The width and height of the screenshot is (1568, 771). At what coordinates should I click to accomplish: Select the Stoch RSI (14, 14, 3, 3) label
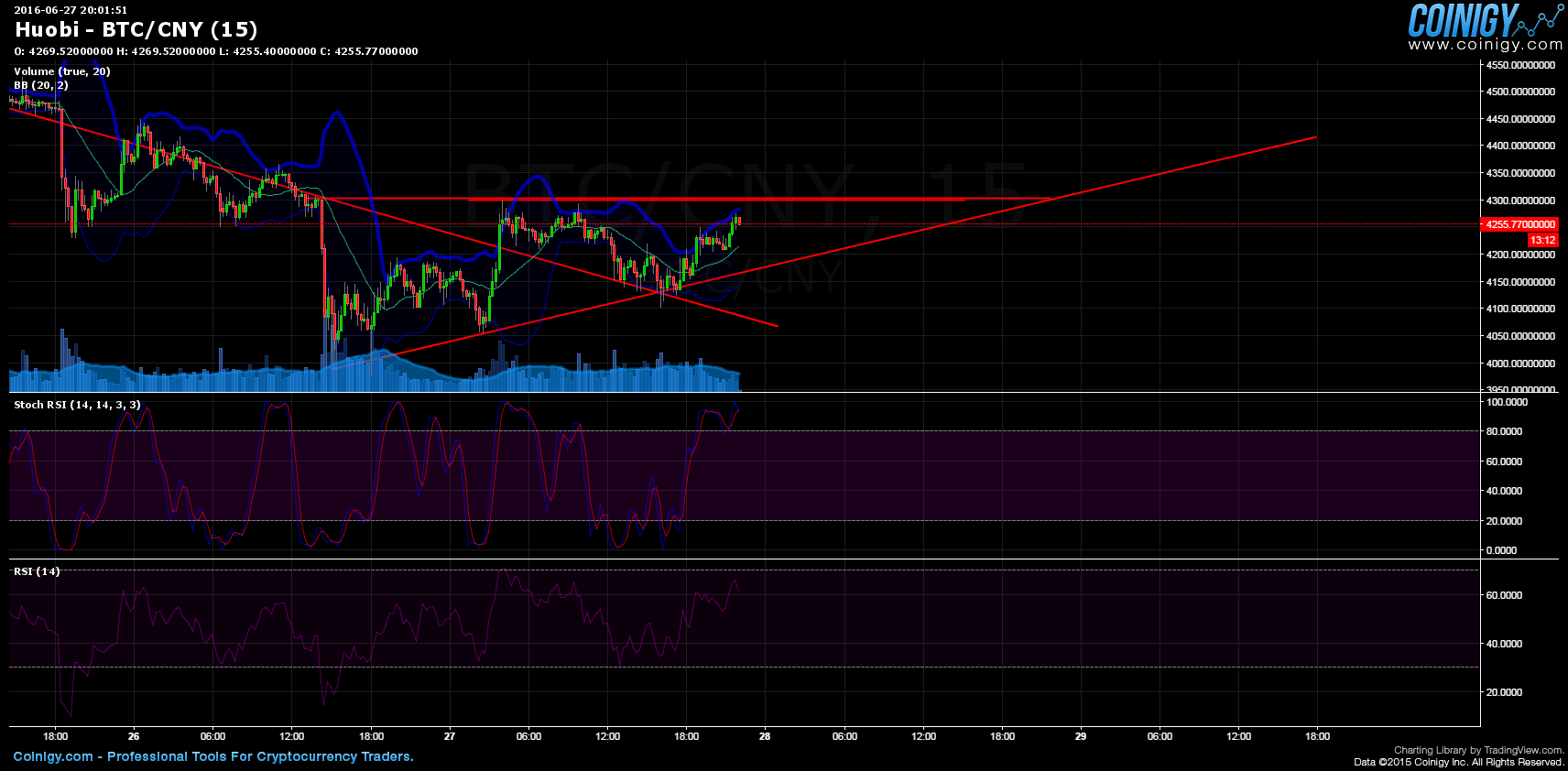77,405
